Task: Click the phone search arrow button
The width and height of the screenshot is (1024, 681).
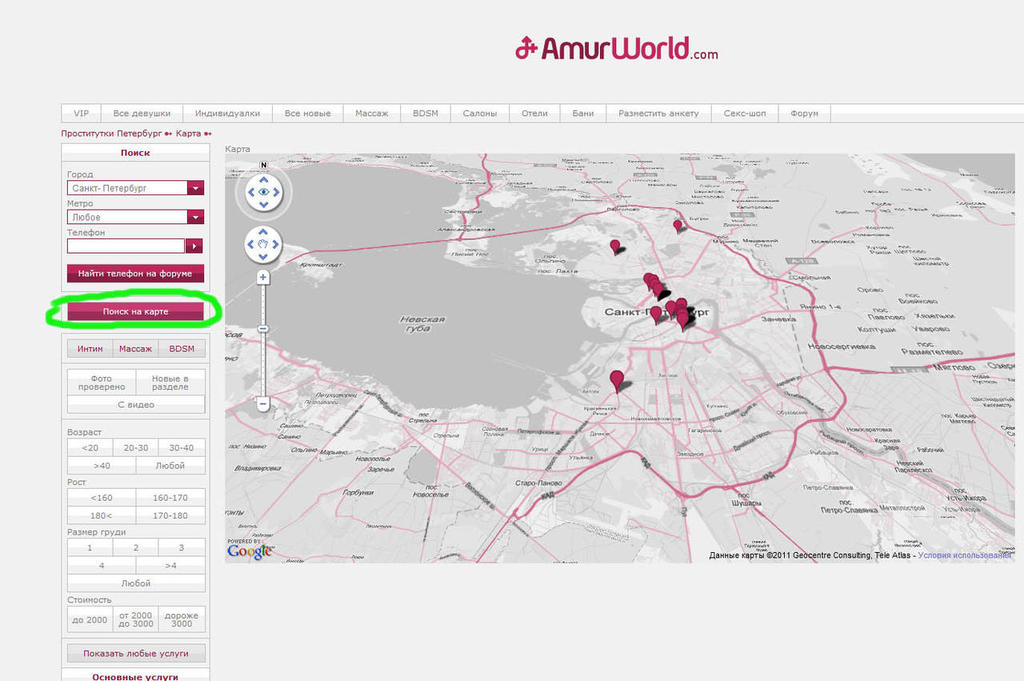Action: (x=195, y=246)
